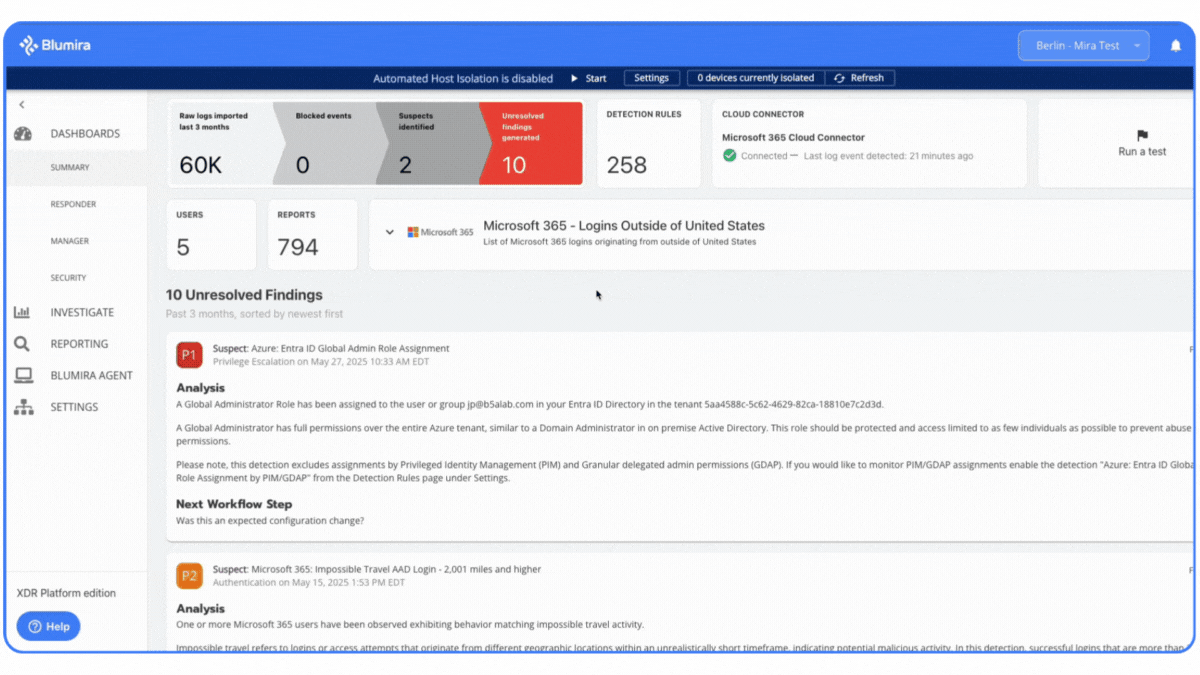Select the Security dashboard

(69, 278)
